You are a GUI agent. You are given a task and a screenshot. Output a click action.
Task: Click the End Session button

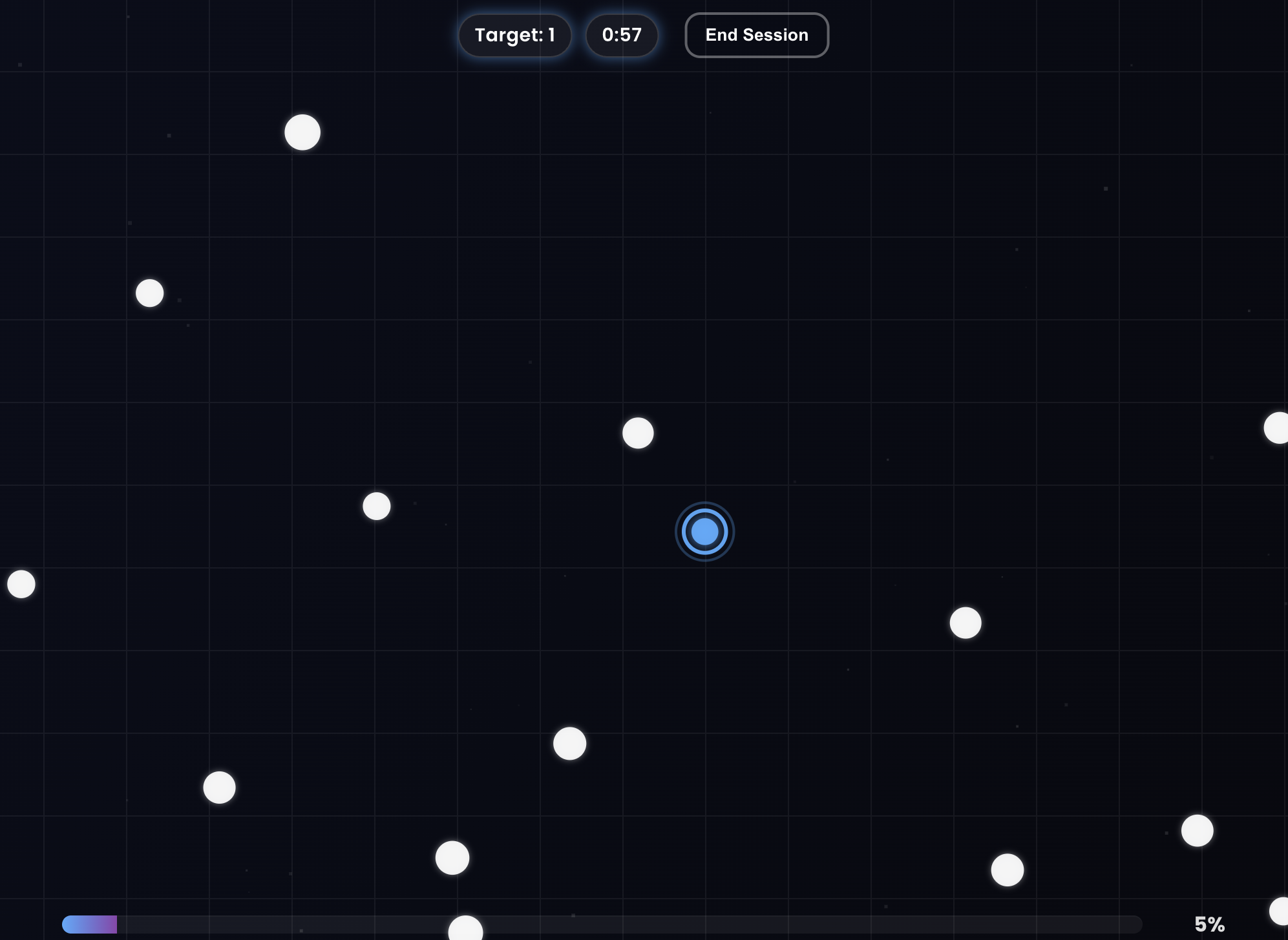click(x=756, y=35)
